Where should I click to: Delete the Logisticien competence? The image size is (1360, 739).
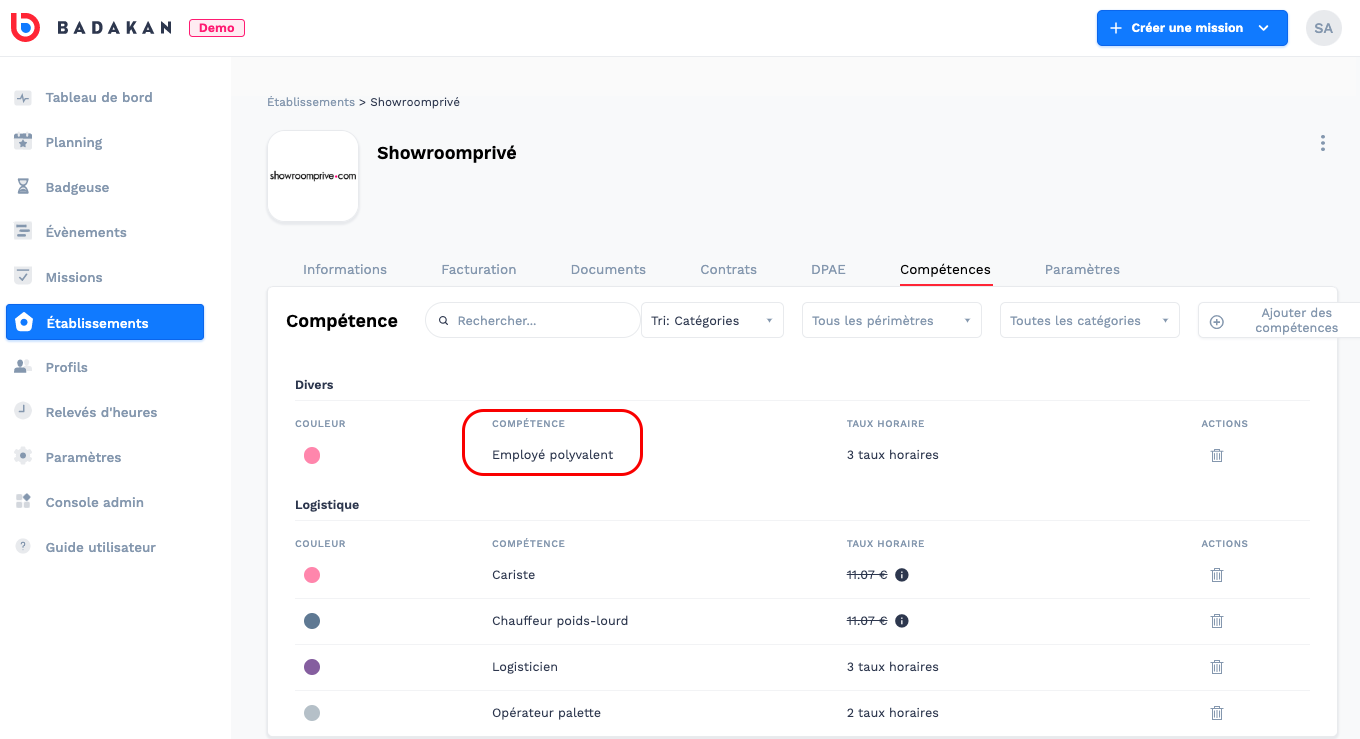(x=1217, y=667)
